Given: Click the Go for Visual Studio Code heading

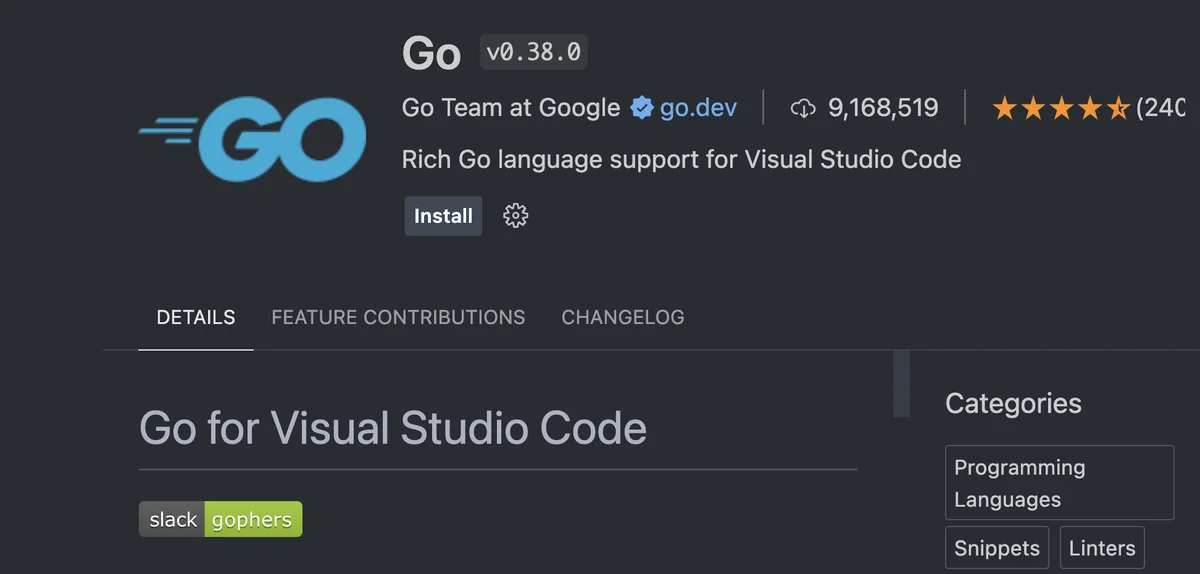Looking at the screenshot, I should (x=393, y=428).
